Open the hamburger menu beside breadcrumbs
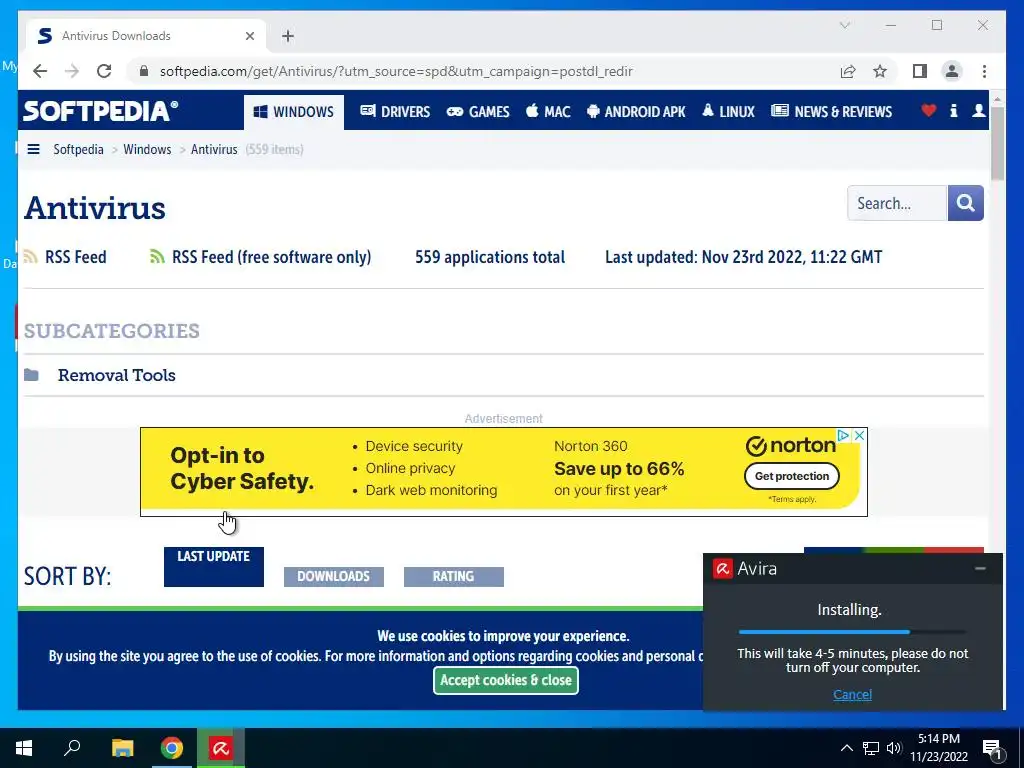The image size is (1024, 768). [x=33, y=149]
